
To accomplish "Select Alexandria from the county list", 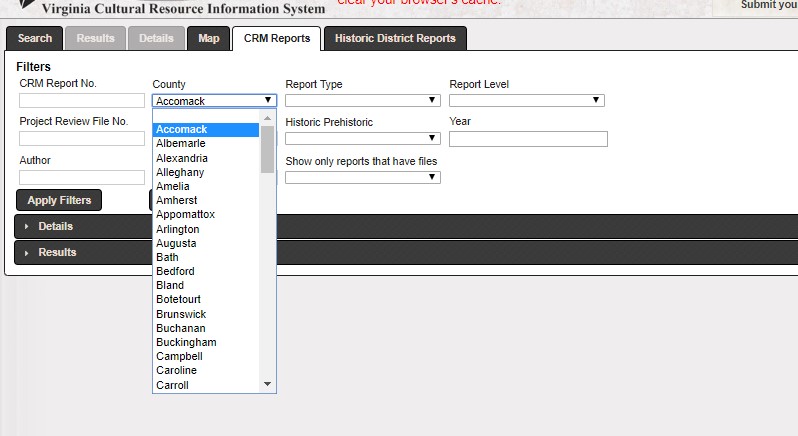I will click(206, 158).
